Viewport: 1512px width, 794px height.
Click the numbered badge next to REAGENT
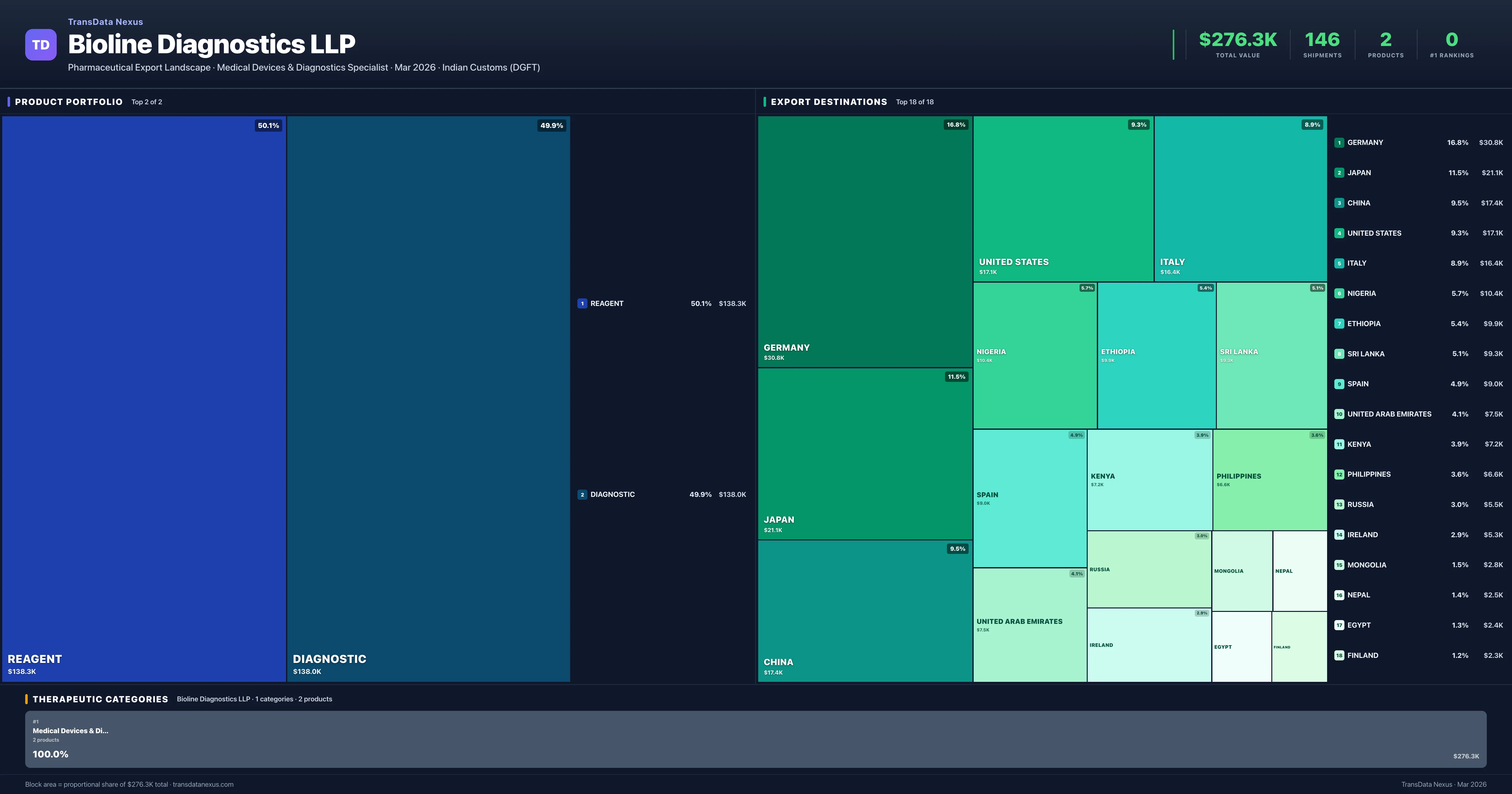click(x=582, y=304)
